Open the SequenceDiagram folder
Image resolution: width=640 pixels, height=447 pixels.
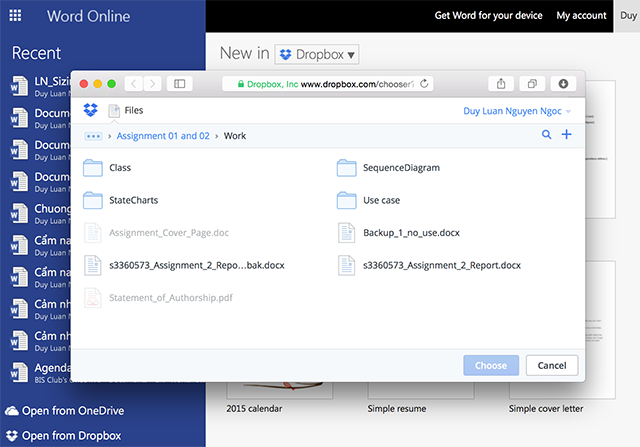pyautogui.click(x=388, y=168)
